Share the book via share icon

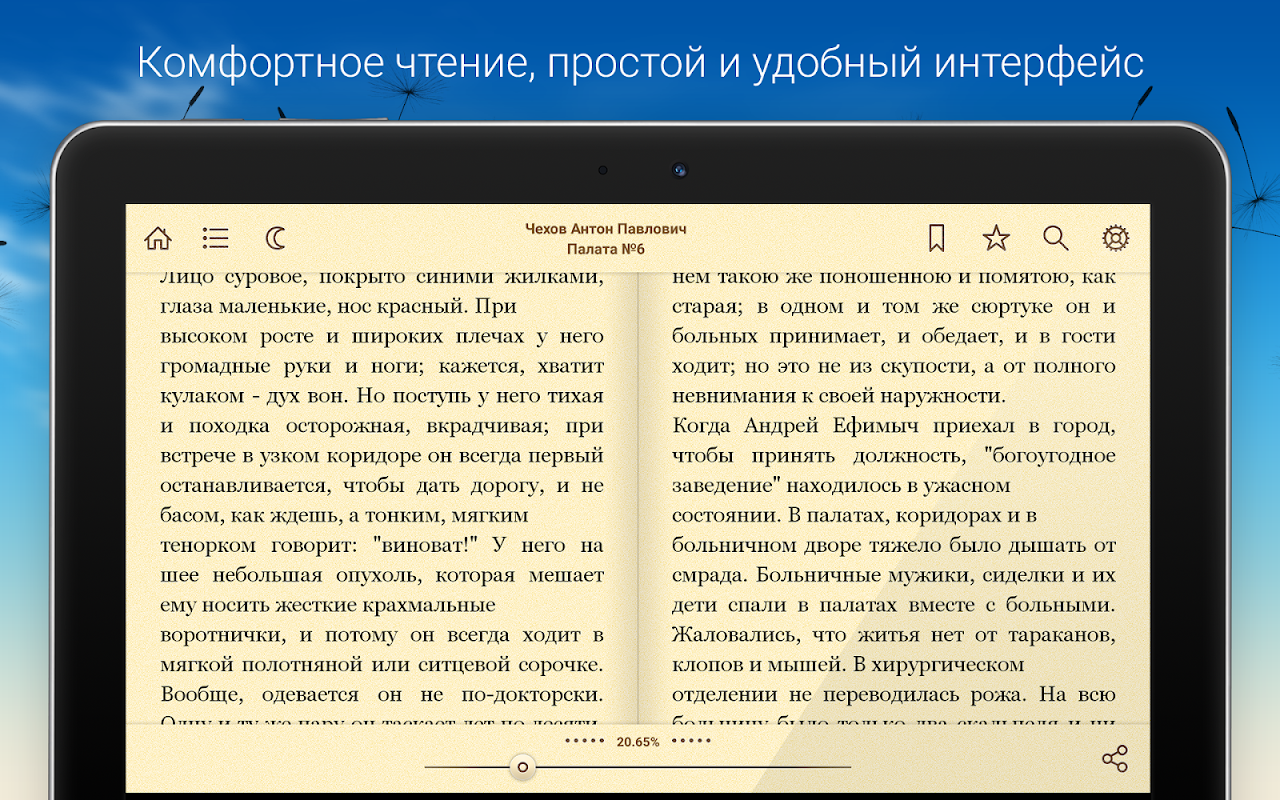(x=1115, y=758)
